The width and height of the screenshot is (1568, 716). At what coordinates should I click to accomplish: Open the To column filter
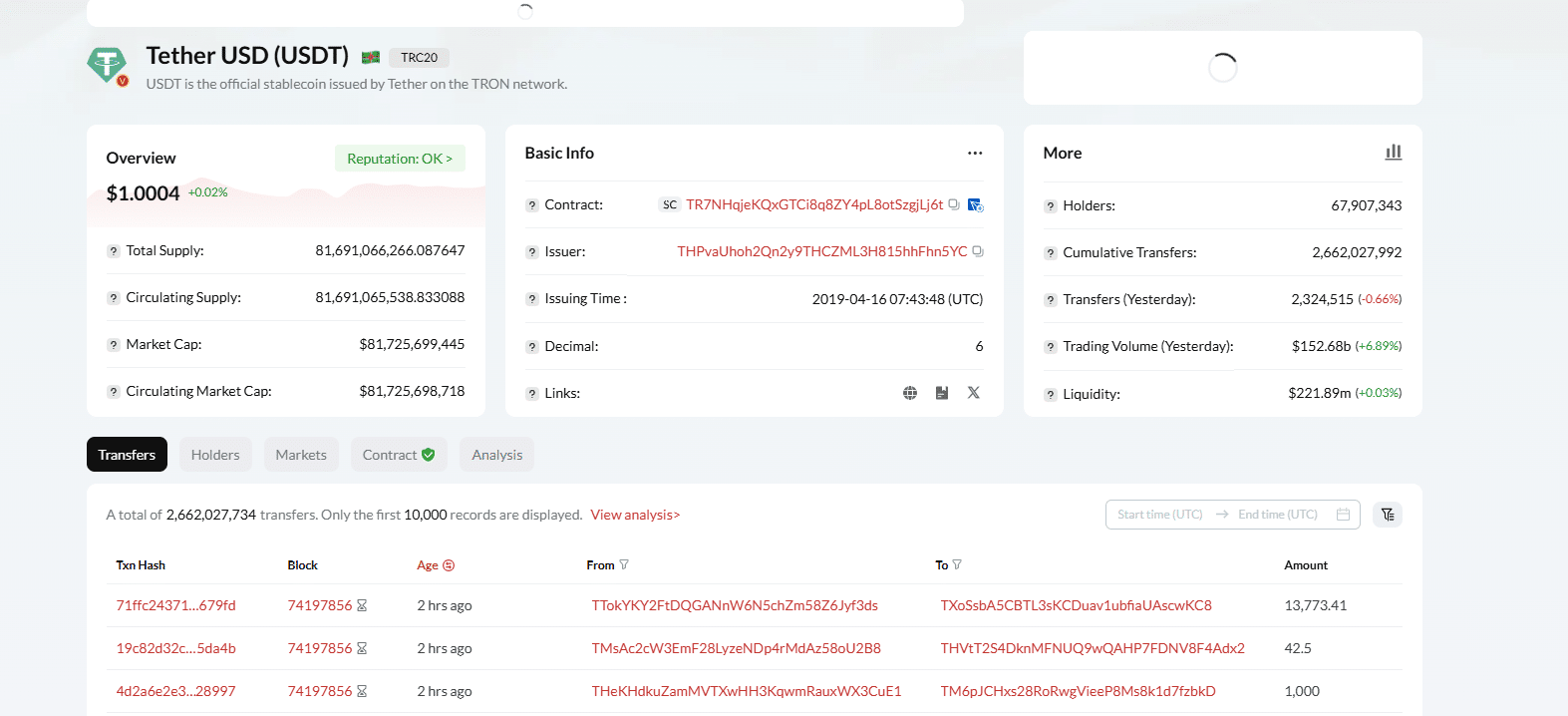point(957,564)
